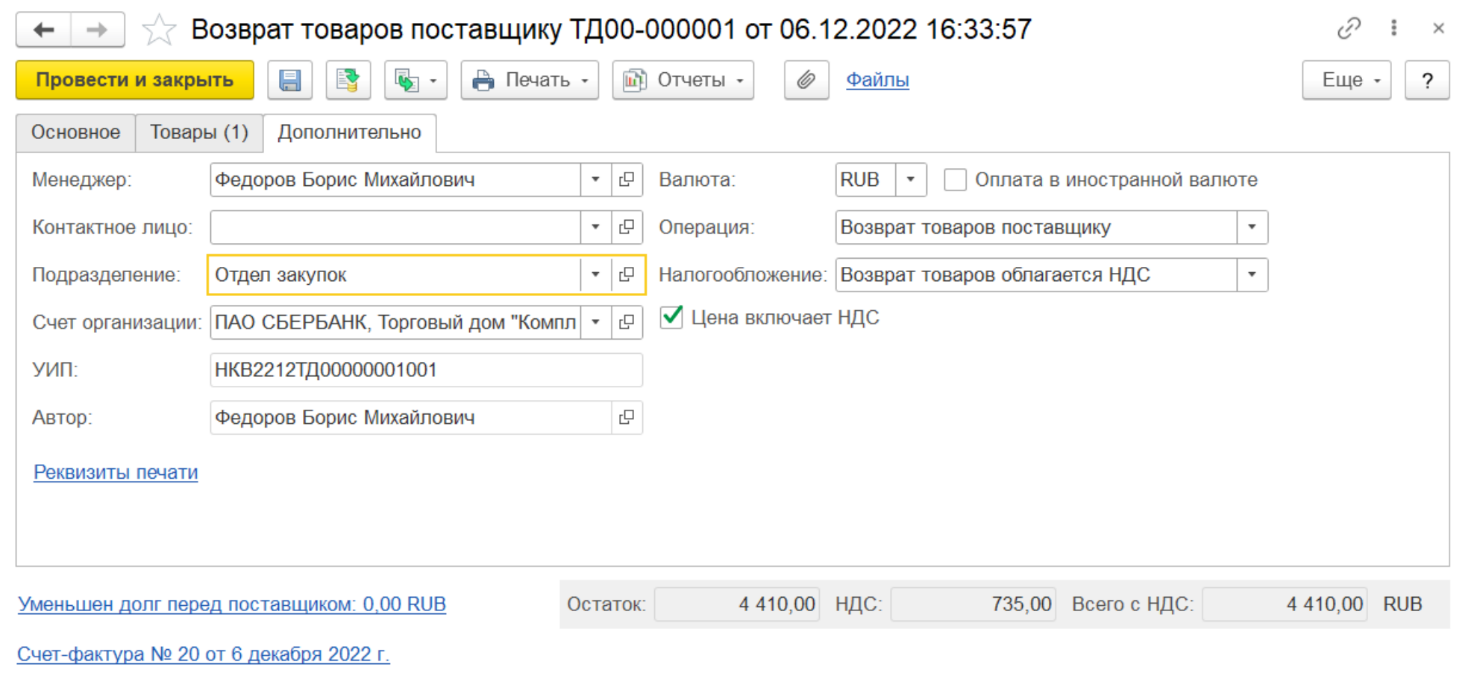1477x684 pixels.
Task: Switch to the Товары (1) tab
Action: coord(199,133)
